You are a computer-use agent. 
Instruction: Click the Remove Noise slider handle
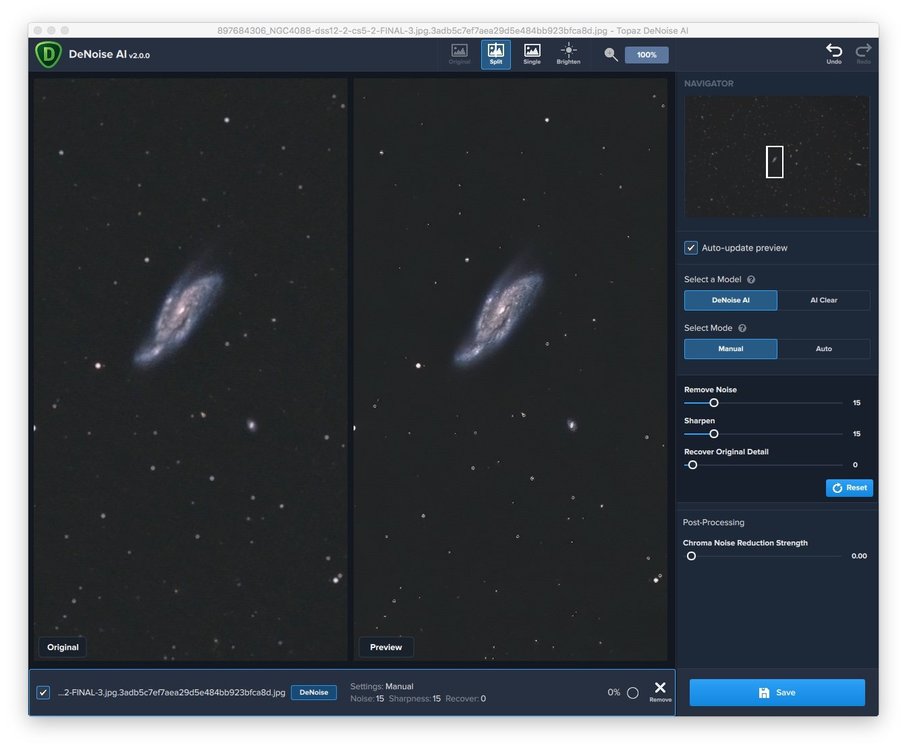pyautogui.click(x=714, y=402)
